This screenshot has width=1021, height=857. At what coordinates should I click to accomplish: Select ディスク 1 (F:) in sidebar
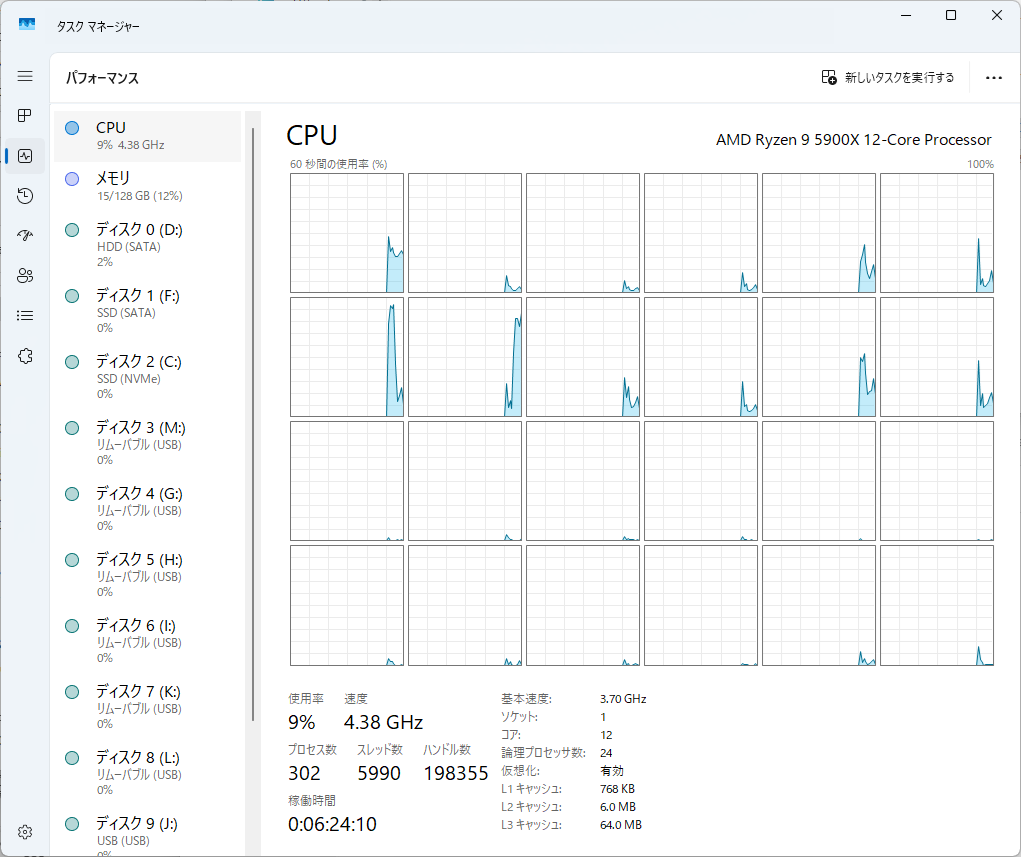147,311
